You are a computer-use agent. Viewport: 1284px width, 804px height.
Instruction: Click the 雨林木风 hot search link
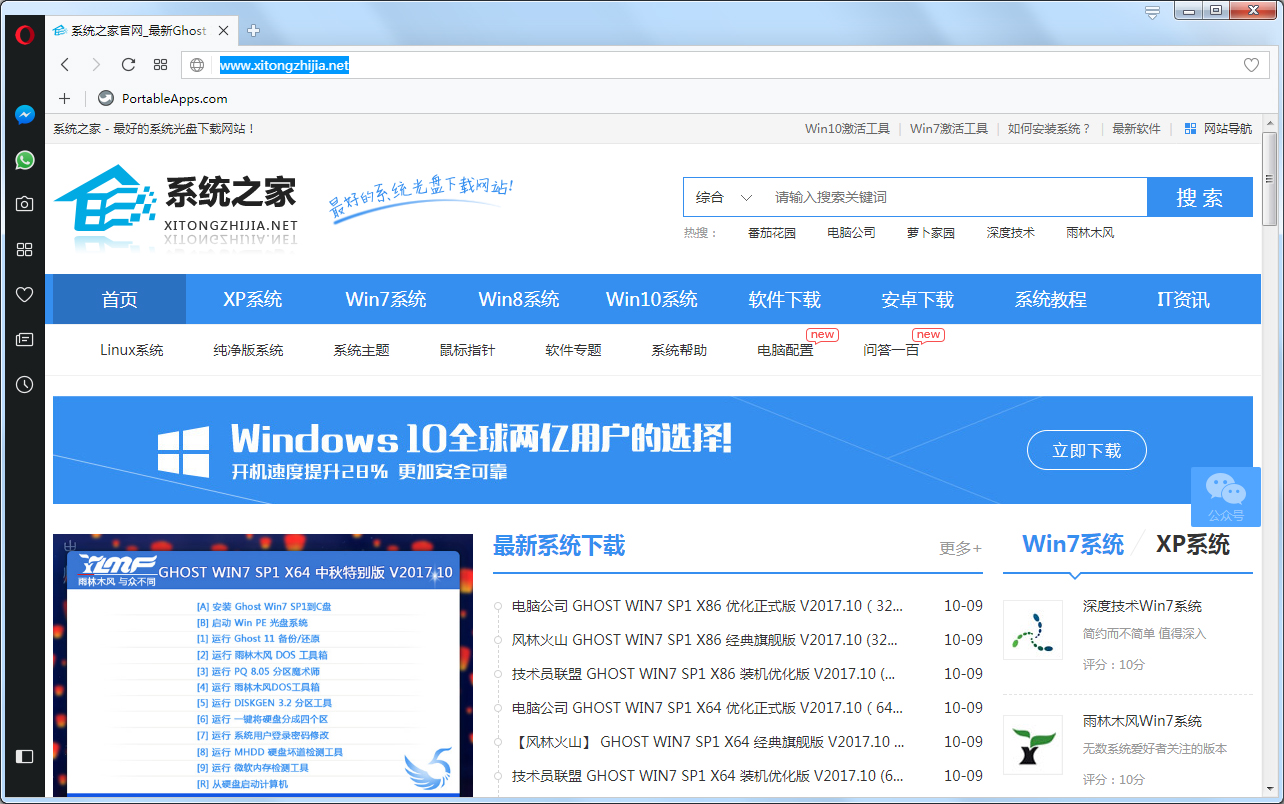pyautogui.click(x=1090, y=233)
